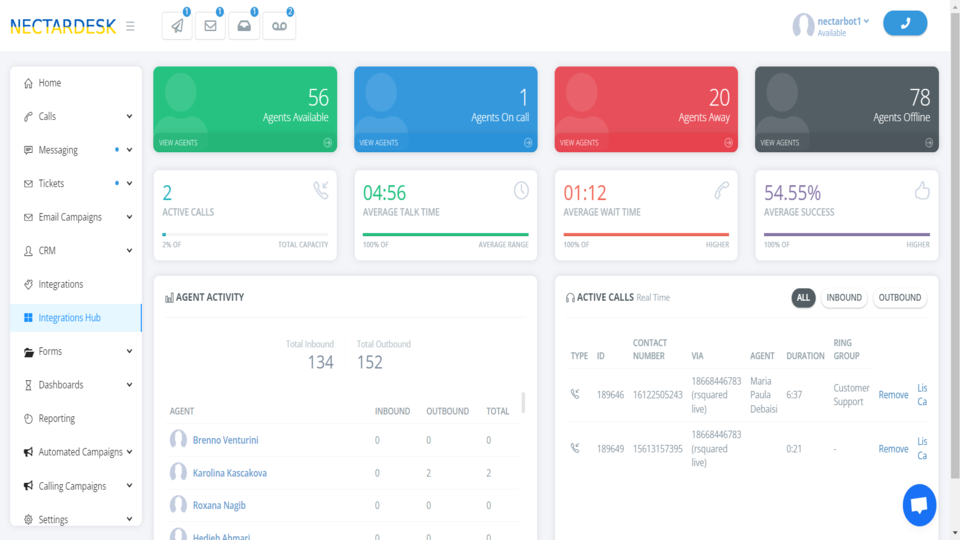Click contact number 16122505243
The width and height of the screenshot is (960, 540).
657,395
